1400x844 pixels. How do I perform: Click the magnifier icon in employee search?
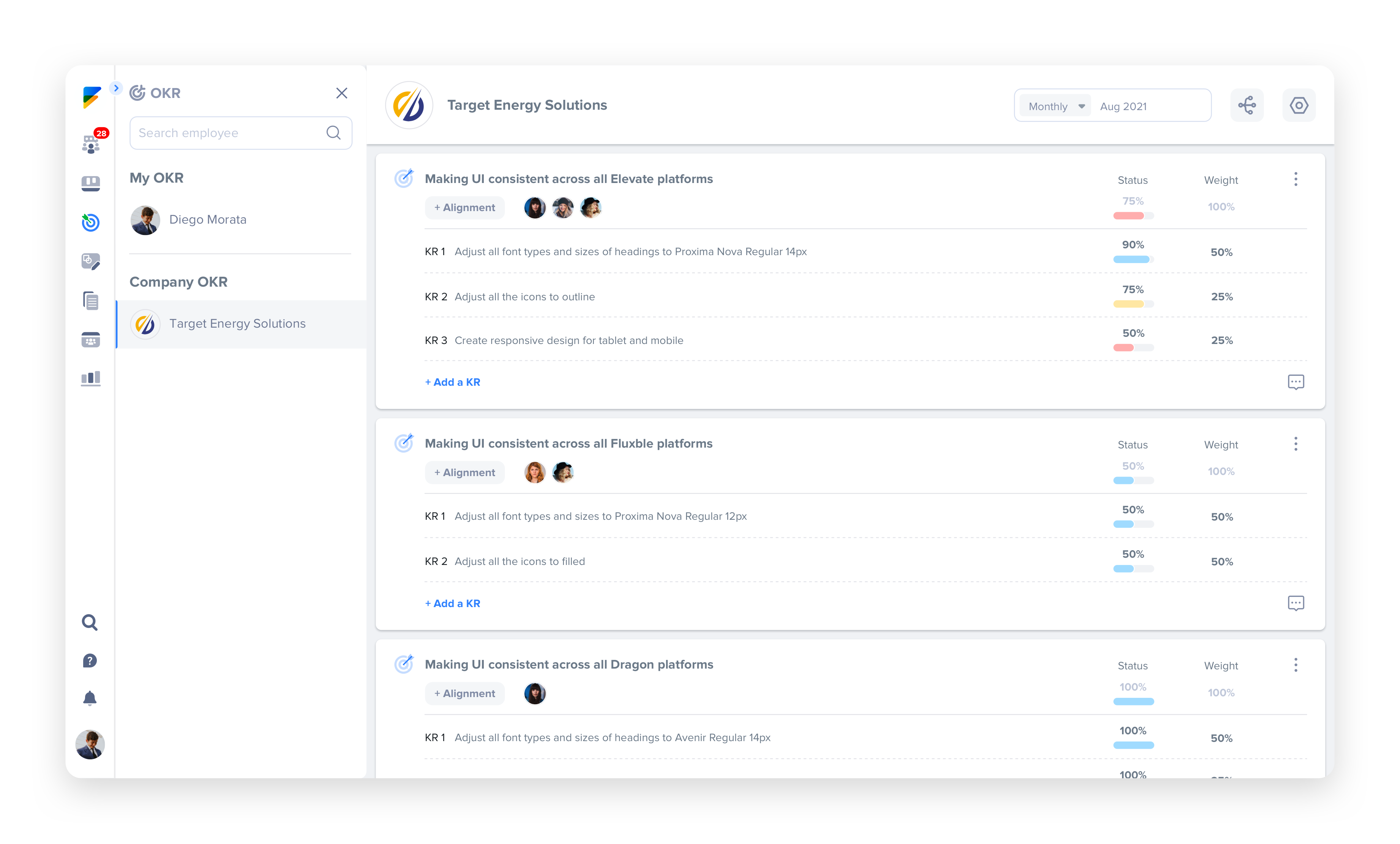tap(333, 133)
